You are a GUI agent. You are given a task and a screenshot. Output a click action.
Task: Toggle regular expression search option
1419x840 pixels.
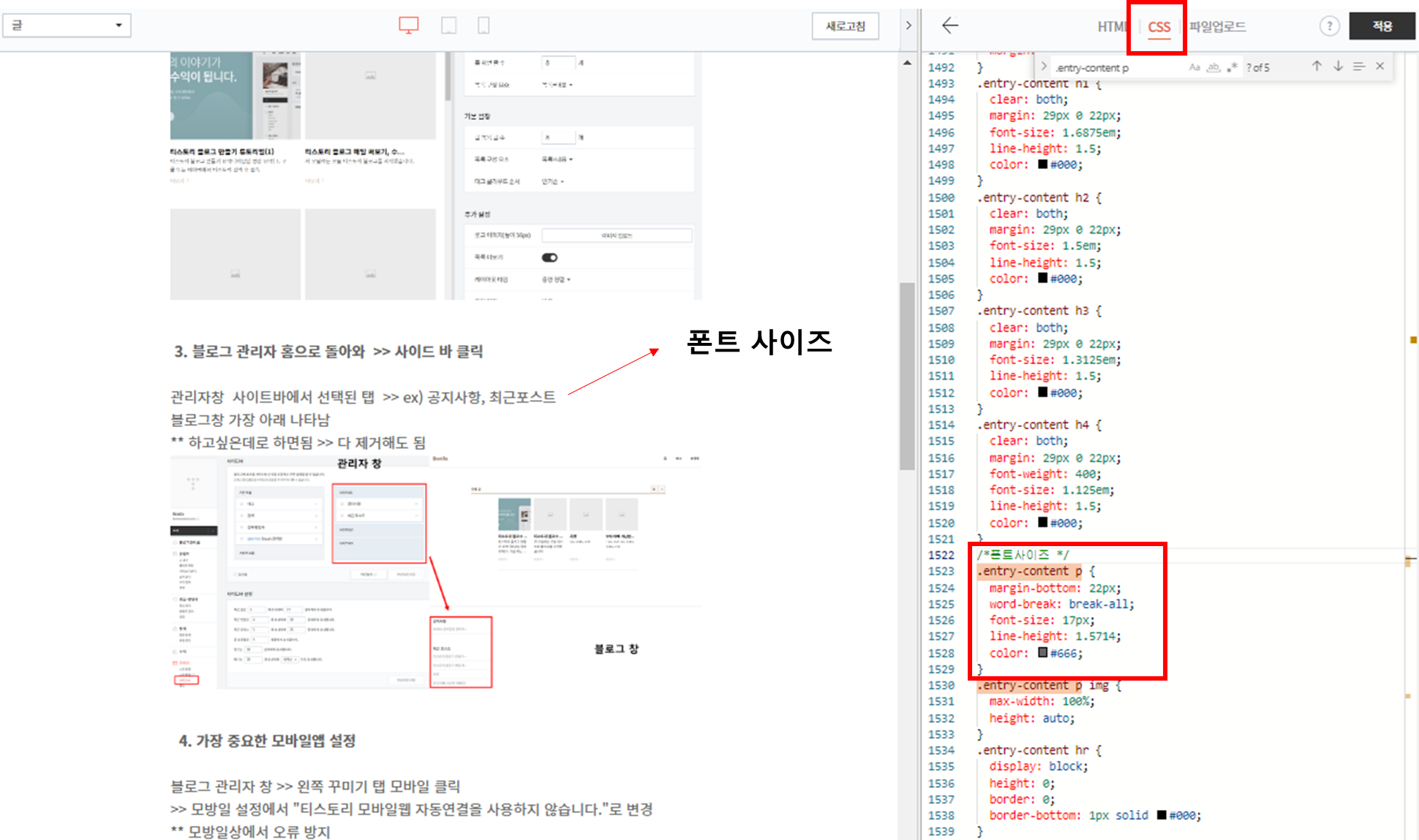click(x=1232, y=67)
